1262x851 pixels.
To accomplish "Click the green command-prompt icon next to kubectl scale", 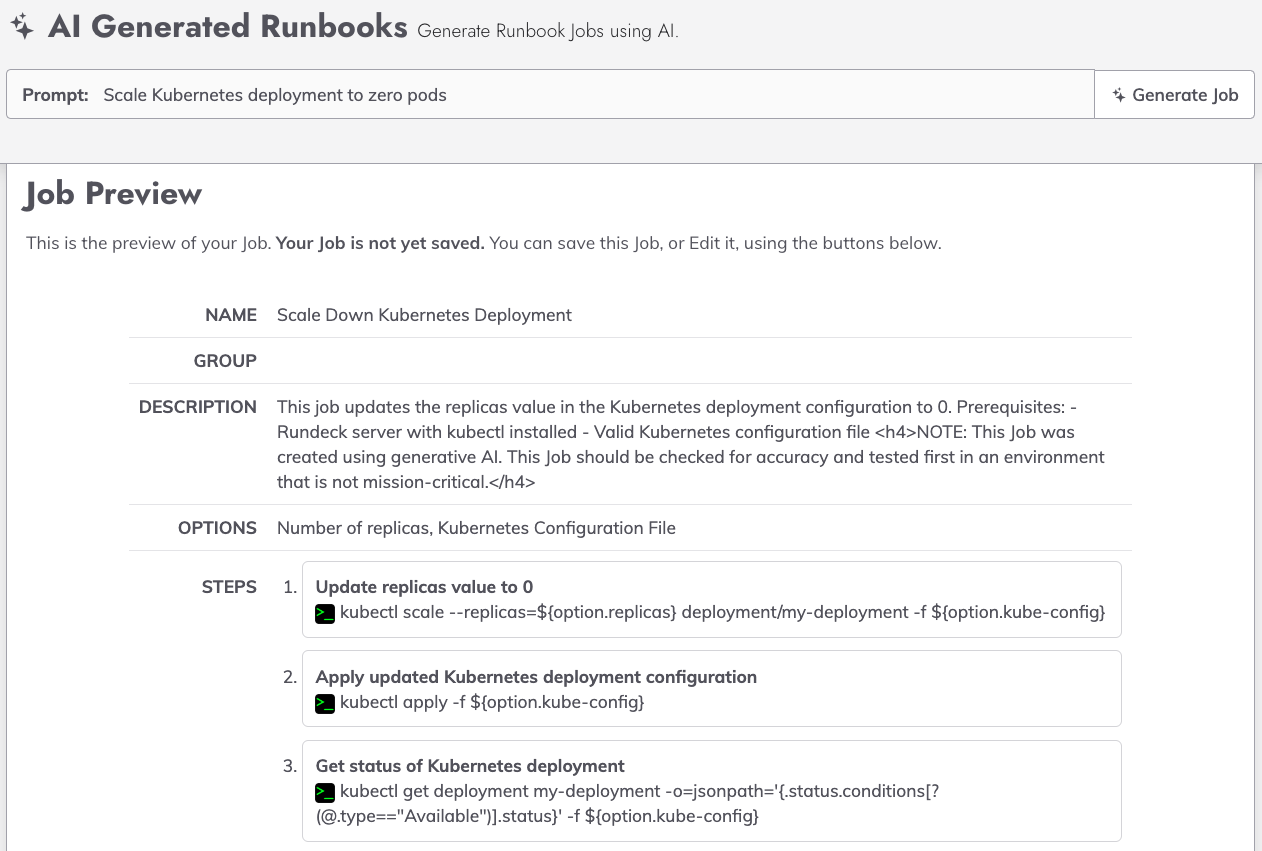I will coord(325,613).
